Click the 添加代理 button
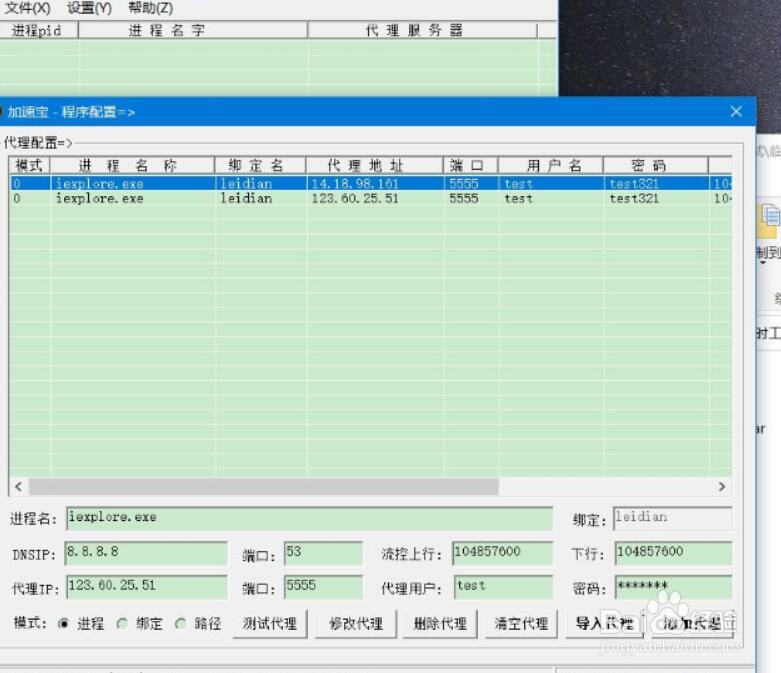The height and width of the screenshot is (673, 781). (691, 623)
